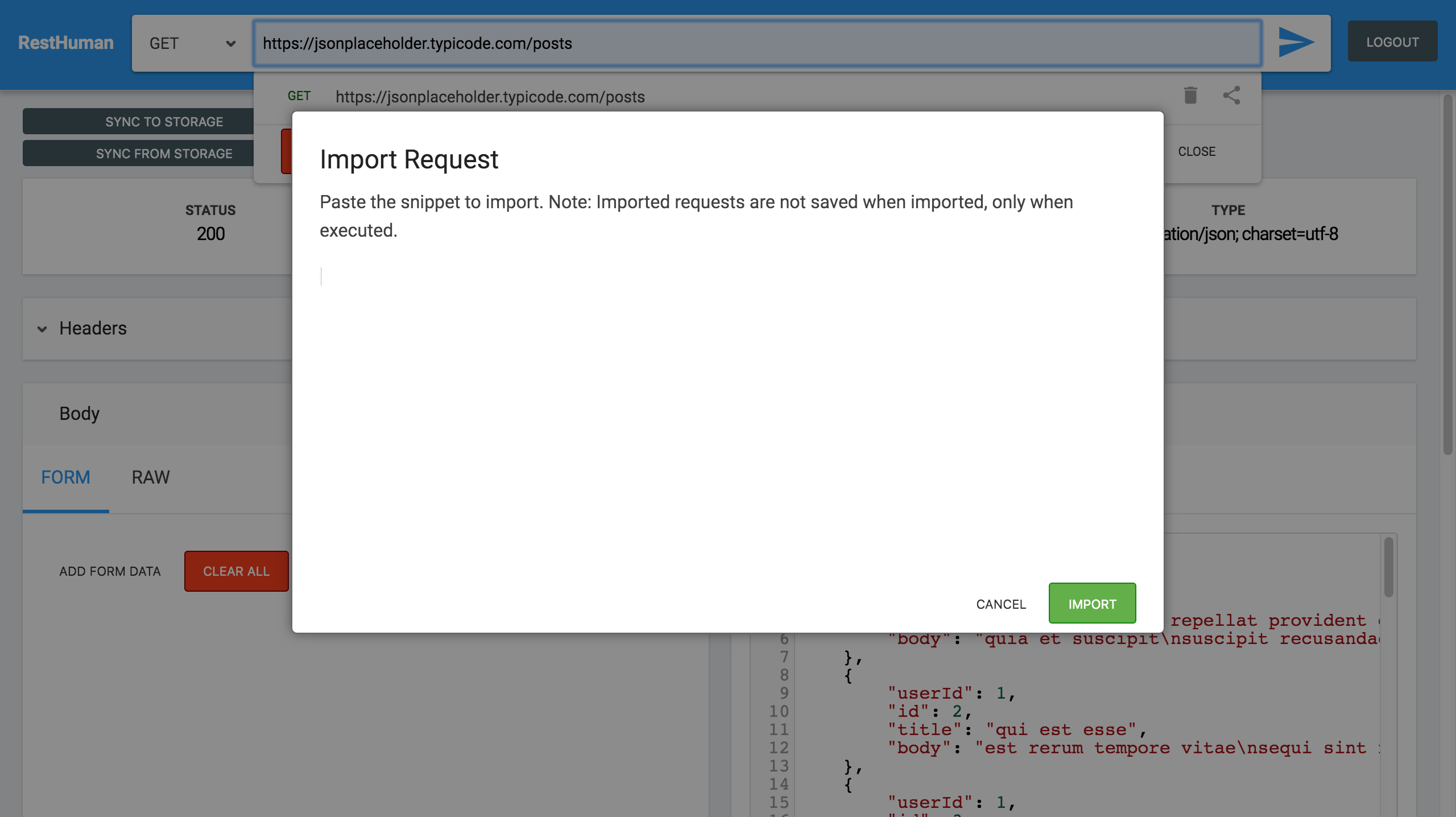Viewport: 1456px width, 817px height.
Task: Click the URL input field
Action: click(756, 43)
